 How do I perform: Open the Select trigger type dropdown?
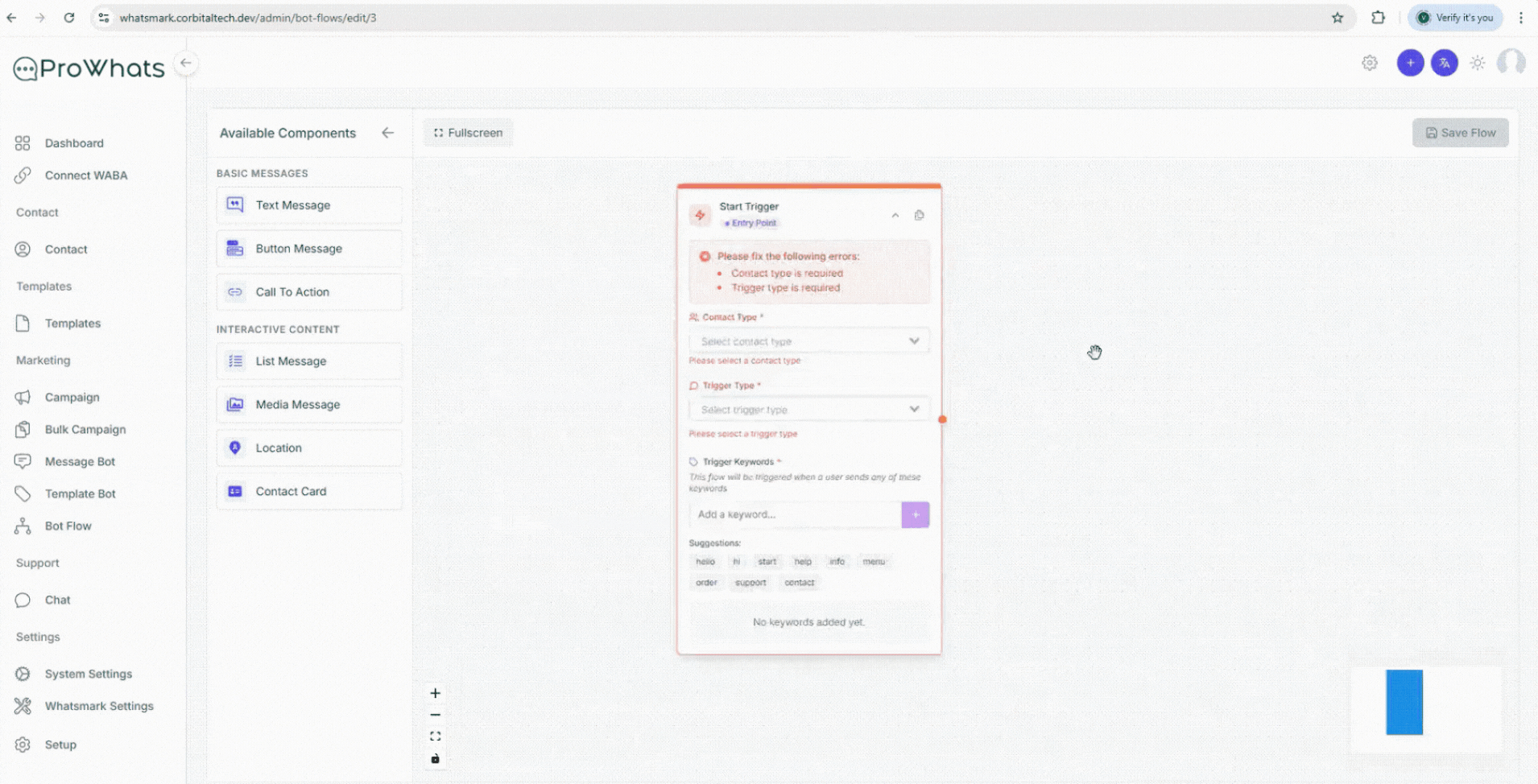pos(808,409)
